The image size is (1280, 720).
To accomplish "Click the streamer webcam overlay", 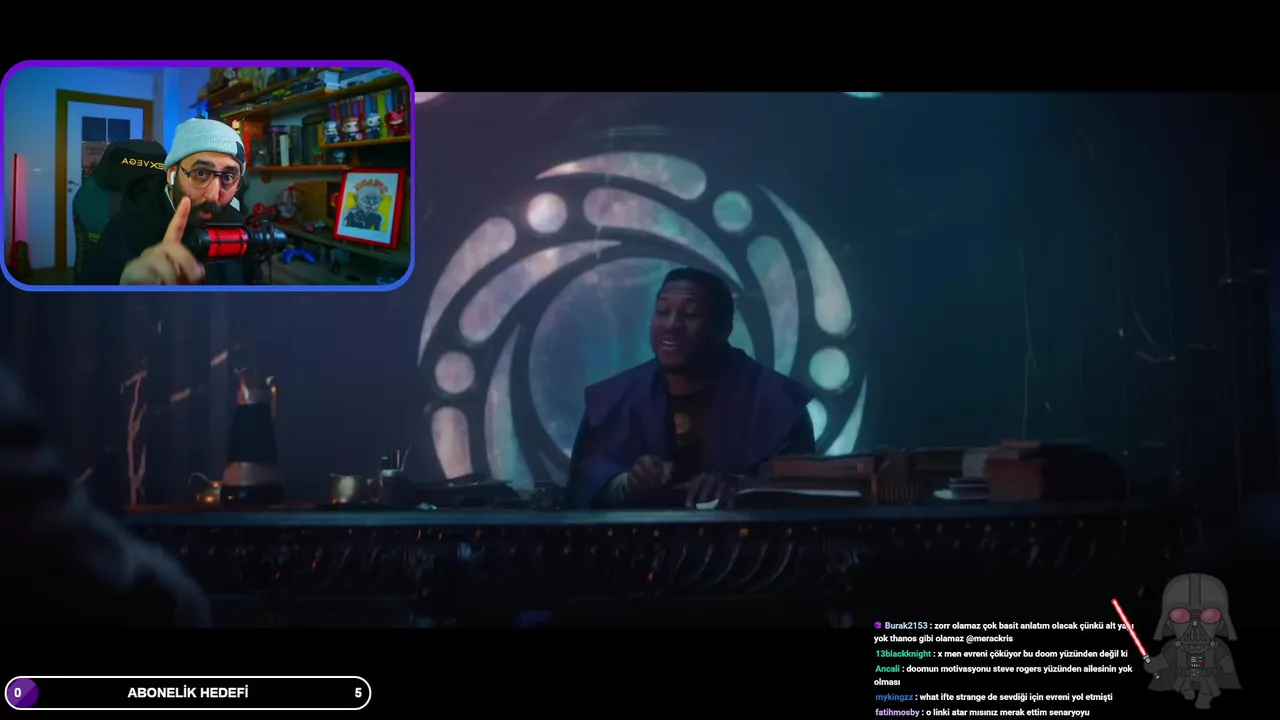I will pyautogui.click(x=207, y=176).
